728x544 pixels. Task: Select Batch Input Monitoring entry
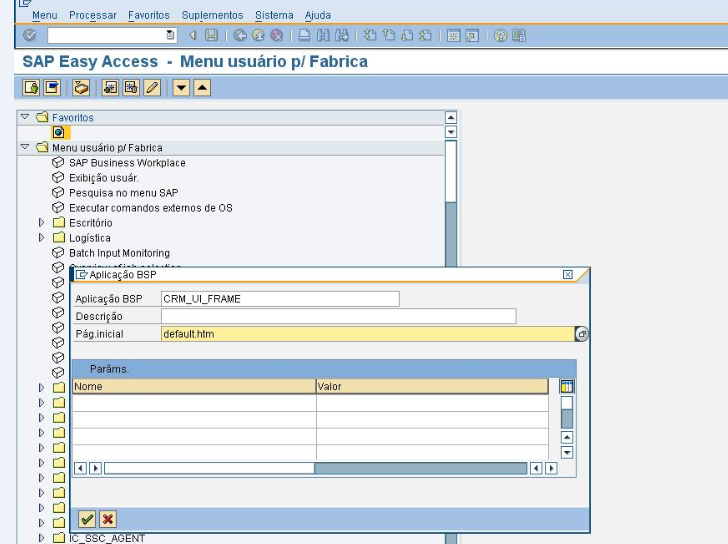[119, 253]
